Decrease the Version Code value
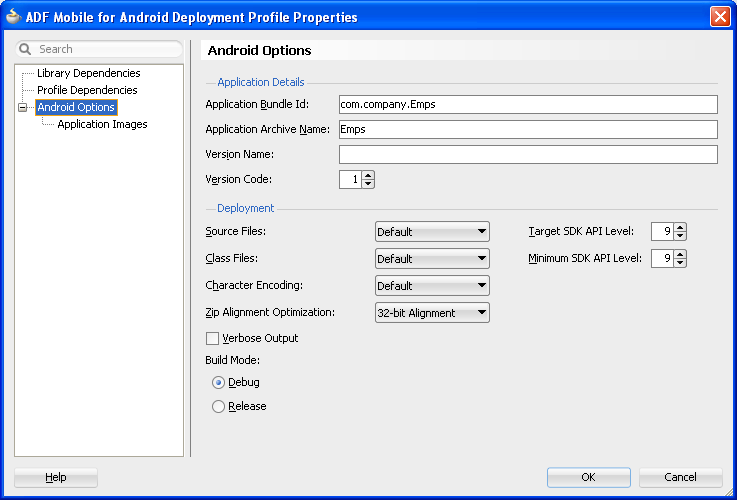Viewport: 737px width, 500px height. tap(368, 184)
